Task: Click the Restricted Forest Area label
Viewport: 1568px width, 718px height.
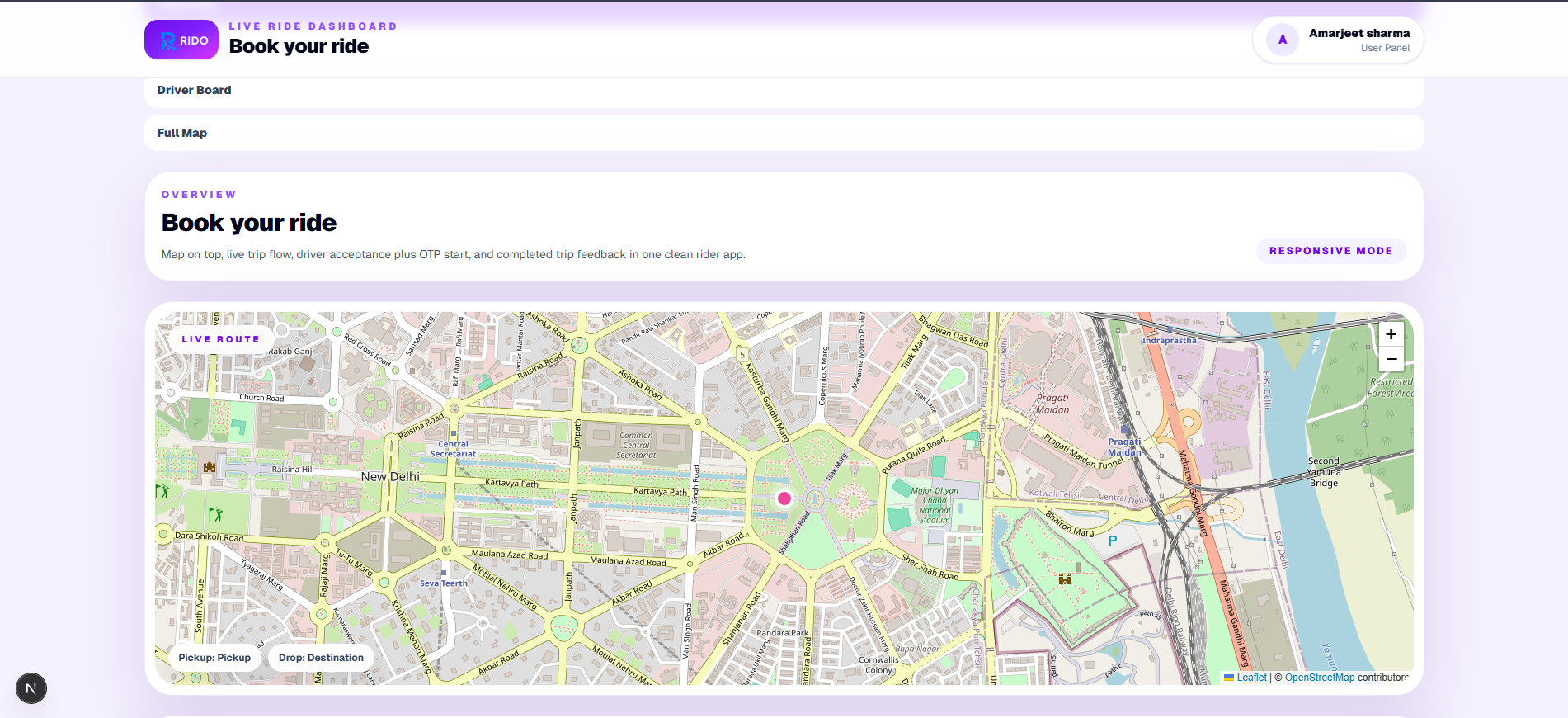Action: pos(1391,388)
